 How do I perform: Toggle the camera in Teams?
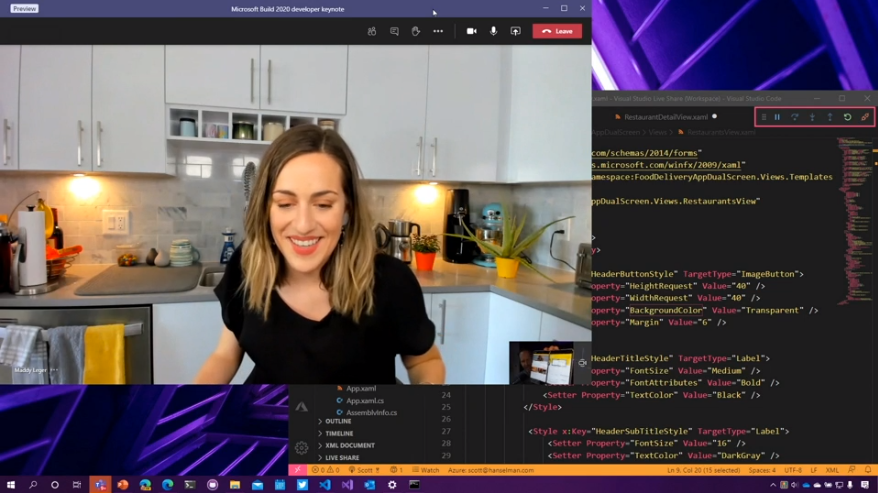coord(471,31)
